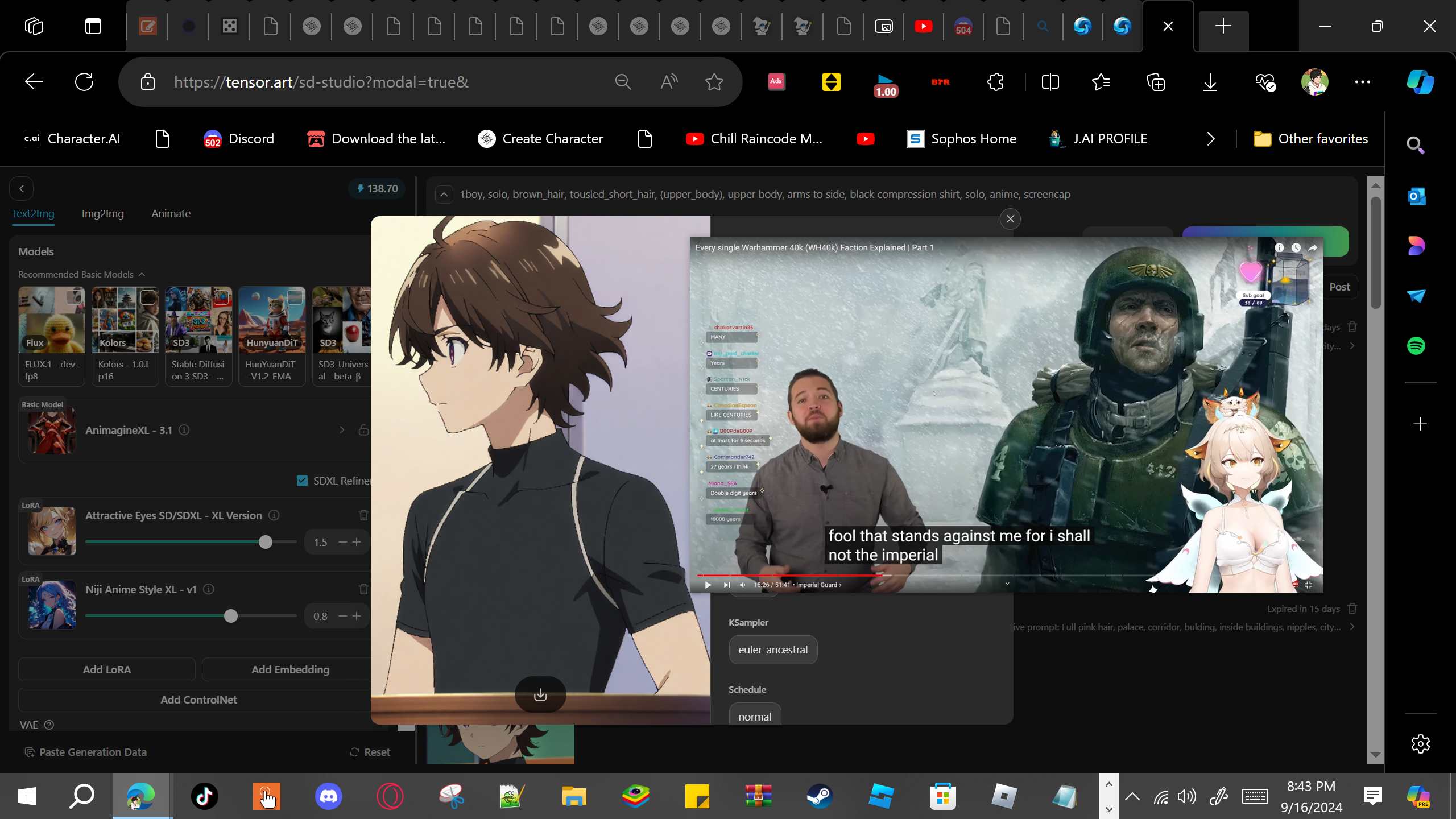Add this page to favorites
This screenshot has width=1456, height=819.
tap(714, 82)
